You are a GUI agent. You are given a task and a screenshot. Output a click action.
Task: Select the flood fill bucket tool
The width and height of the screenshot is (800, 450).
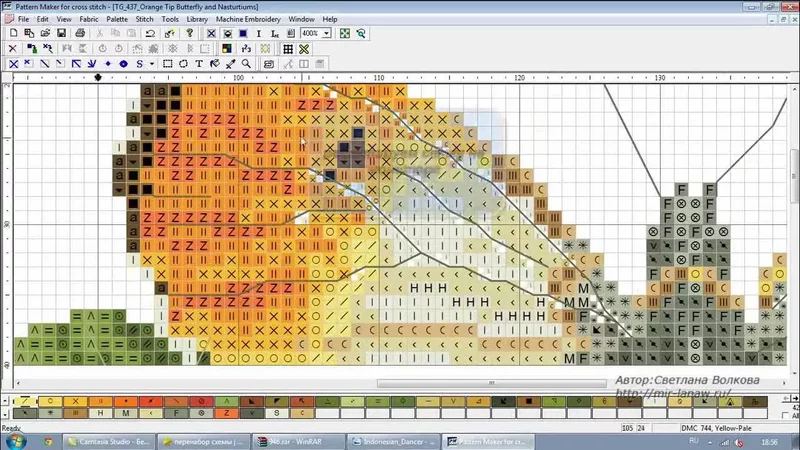click(215, 64)
